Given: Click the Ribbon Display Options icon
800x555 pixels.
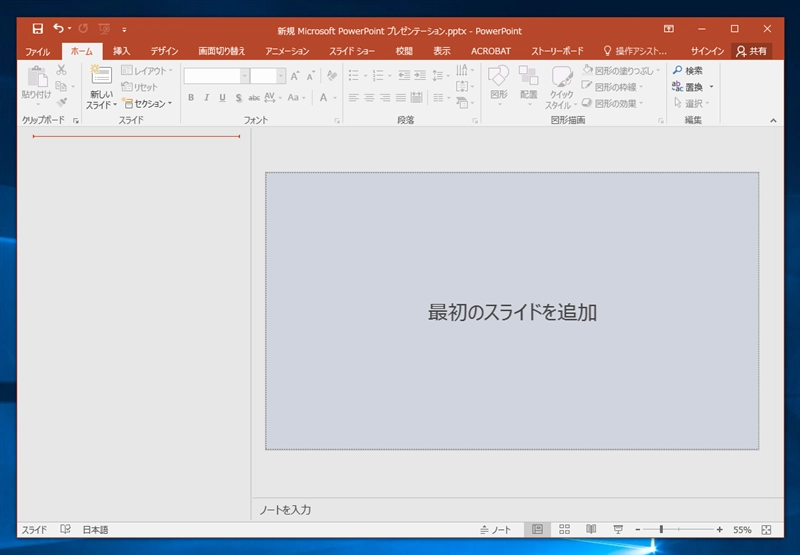Looking at the screenshot, I should coord(668,29).
